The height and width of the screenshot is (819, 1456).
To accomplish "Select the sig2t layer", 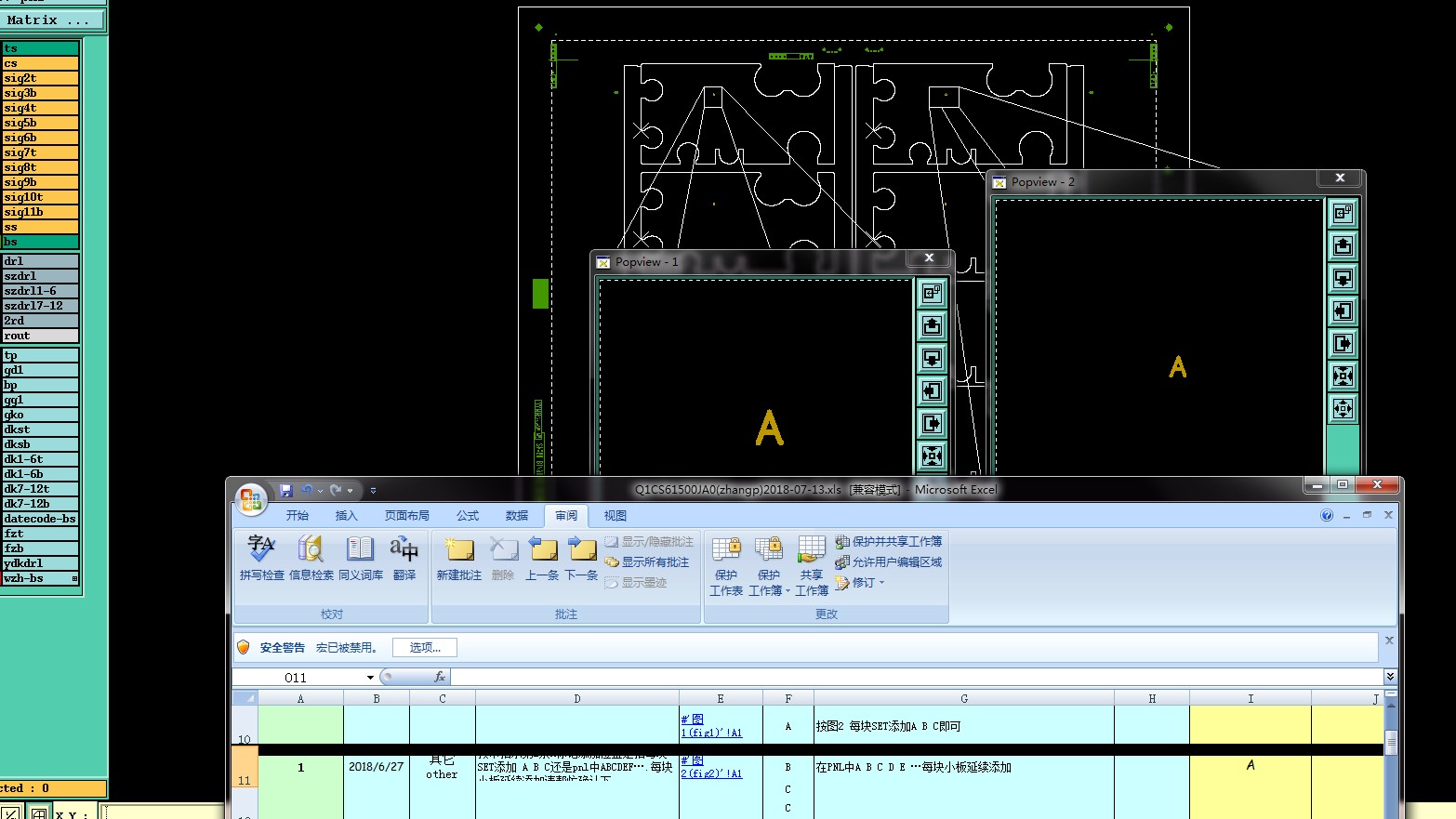I will (x=40, y=78).
